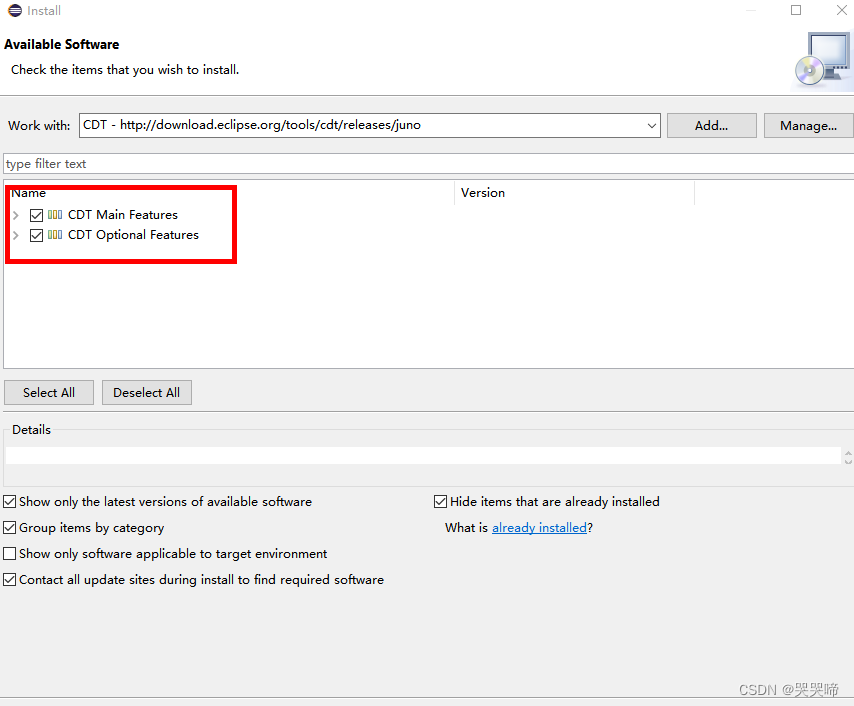The image size is (854, 706).
Task: Click the install wizard computer and disc image
Action: pyautogui.click(x=822, y=59)
